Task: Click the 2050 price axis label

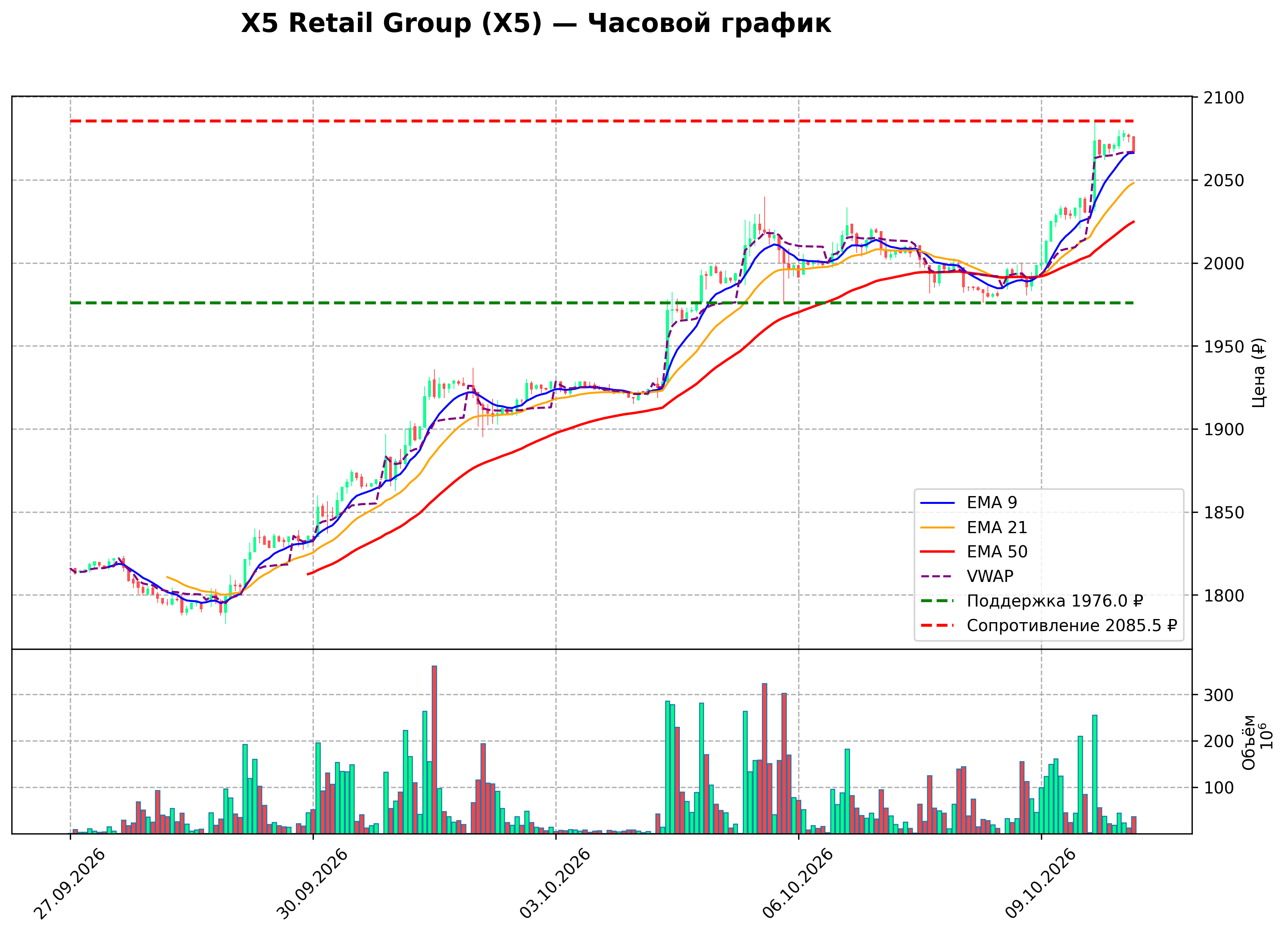Action: click(1224, 181)
